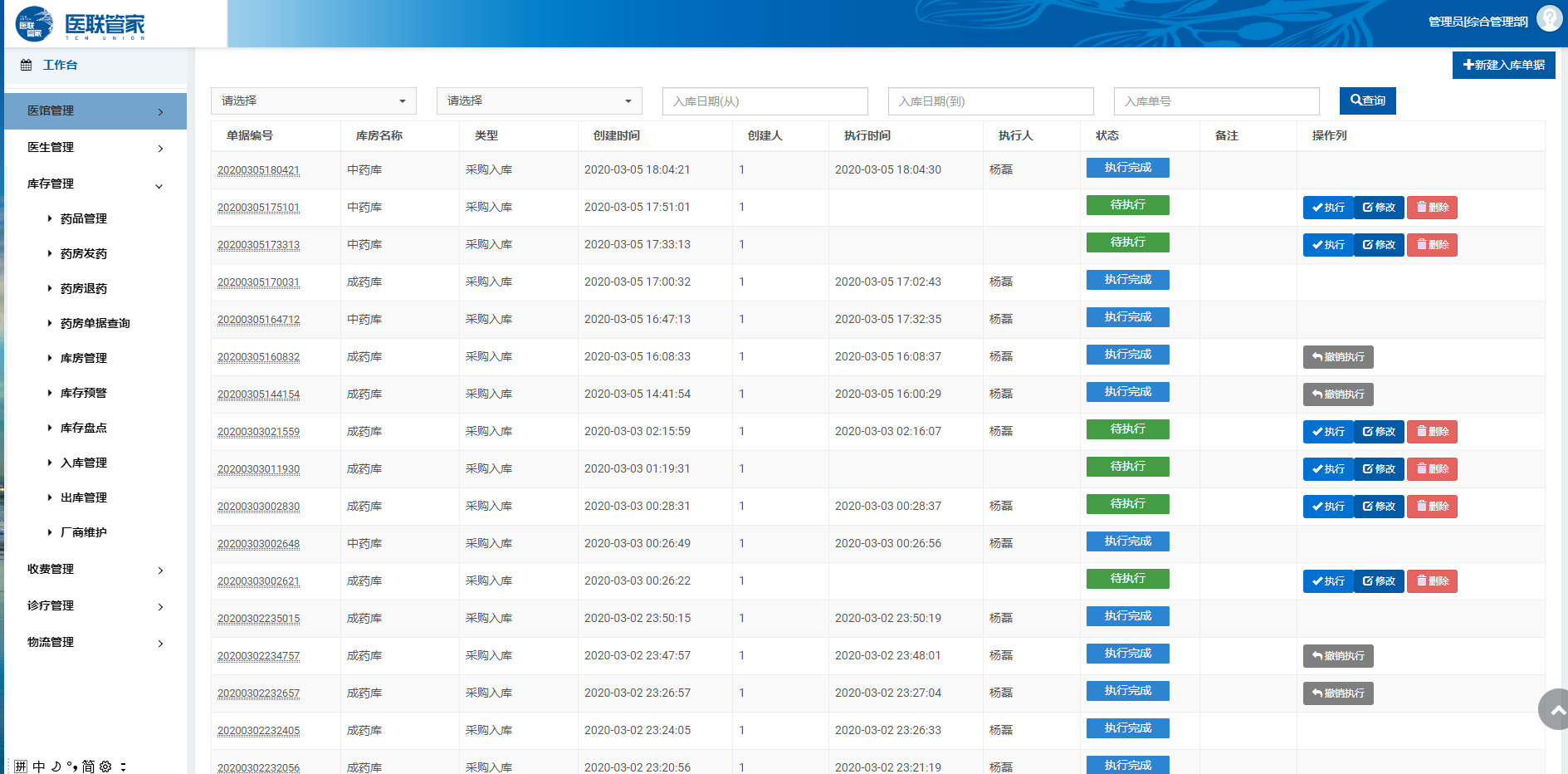Image resolution: width=1568 pixels, height=774 pixels.
Task: Open the second 请选择 type dropdown
Action: (x=540, y=100)
